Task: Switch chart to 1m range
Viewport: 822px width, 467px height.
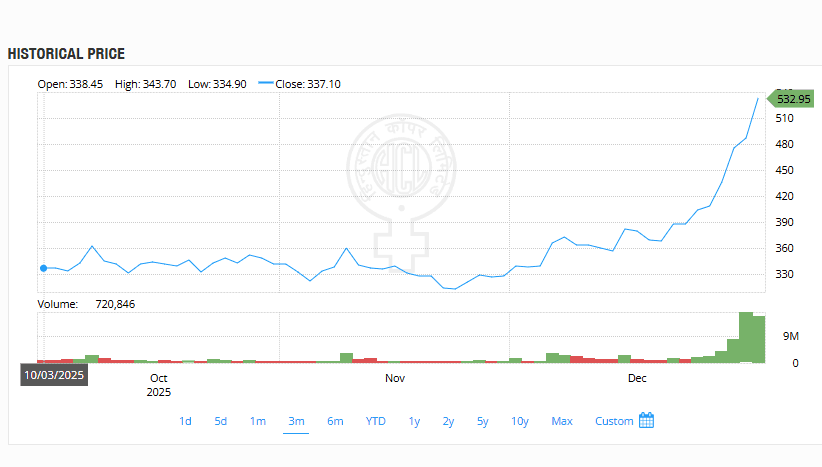Action: [257, 421]
